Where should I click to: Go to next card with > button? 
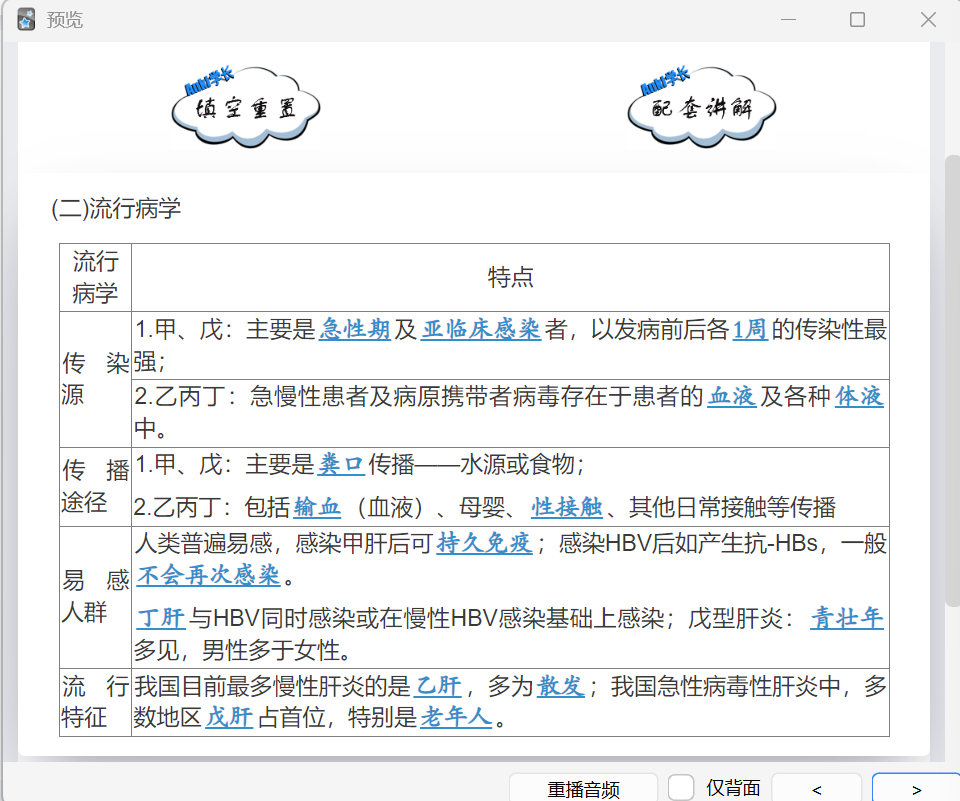click(917, 789)
